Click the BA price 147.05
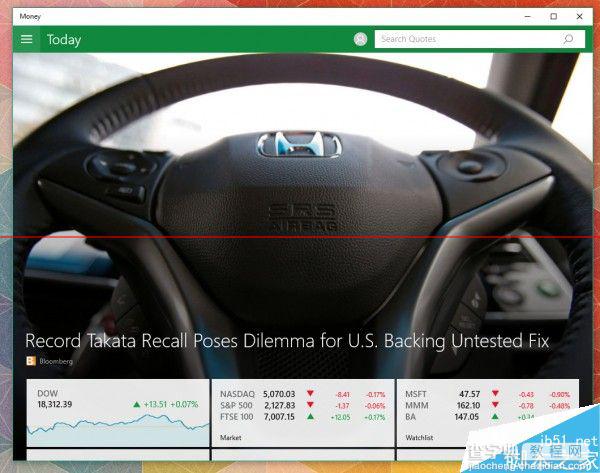Image resolution: width=600 pixels, height=473 pixels. coord(466,417)
